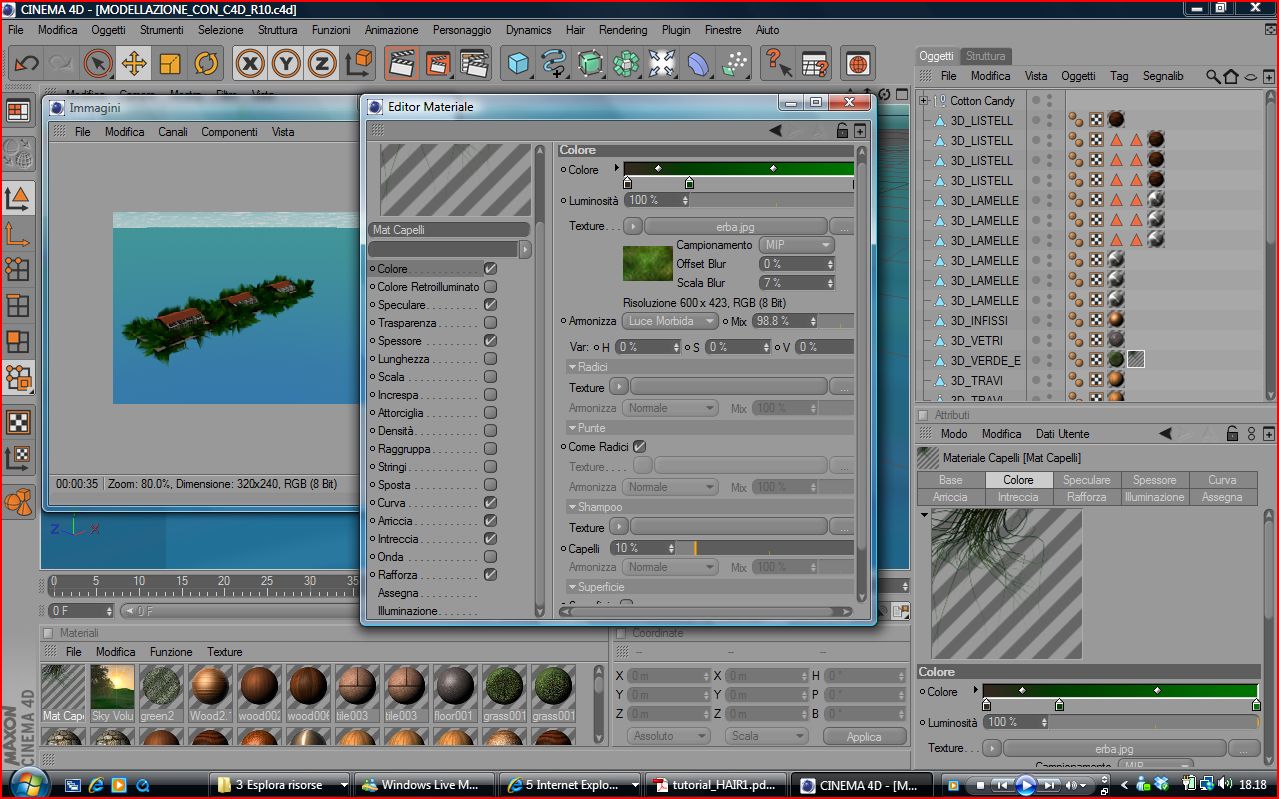Activate the Scale tool
1279x799 pixels.
170,64
